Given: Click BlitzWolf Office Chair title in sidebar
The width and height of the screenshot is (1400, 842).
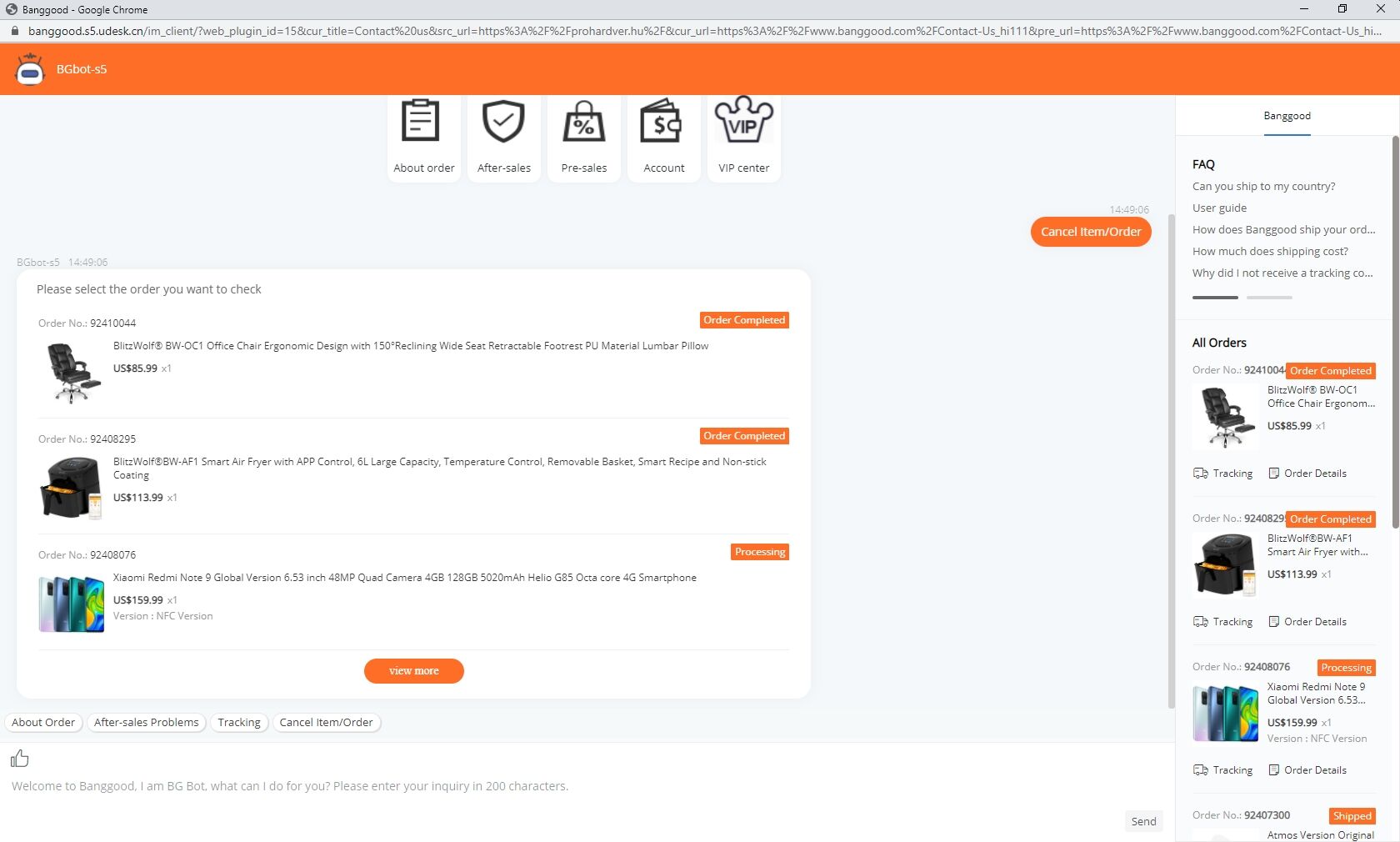Looking at the screenshot, I should tap(1321, 397).
